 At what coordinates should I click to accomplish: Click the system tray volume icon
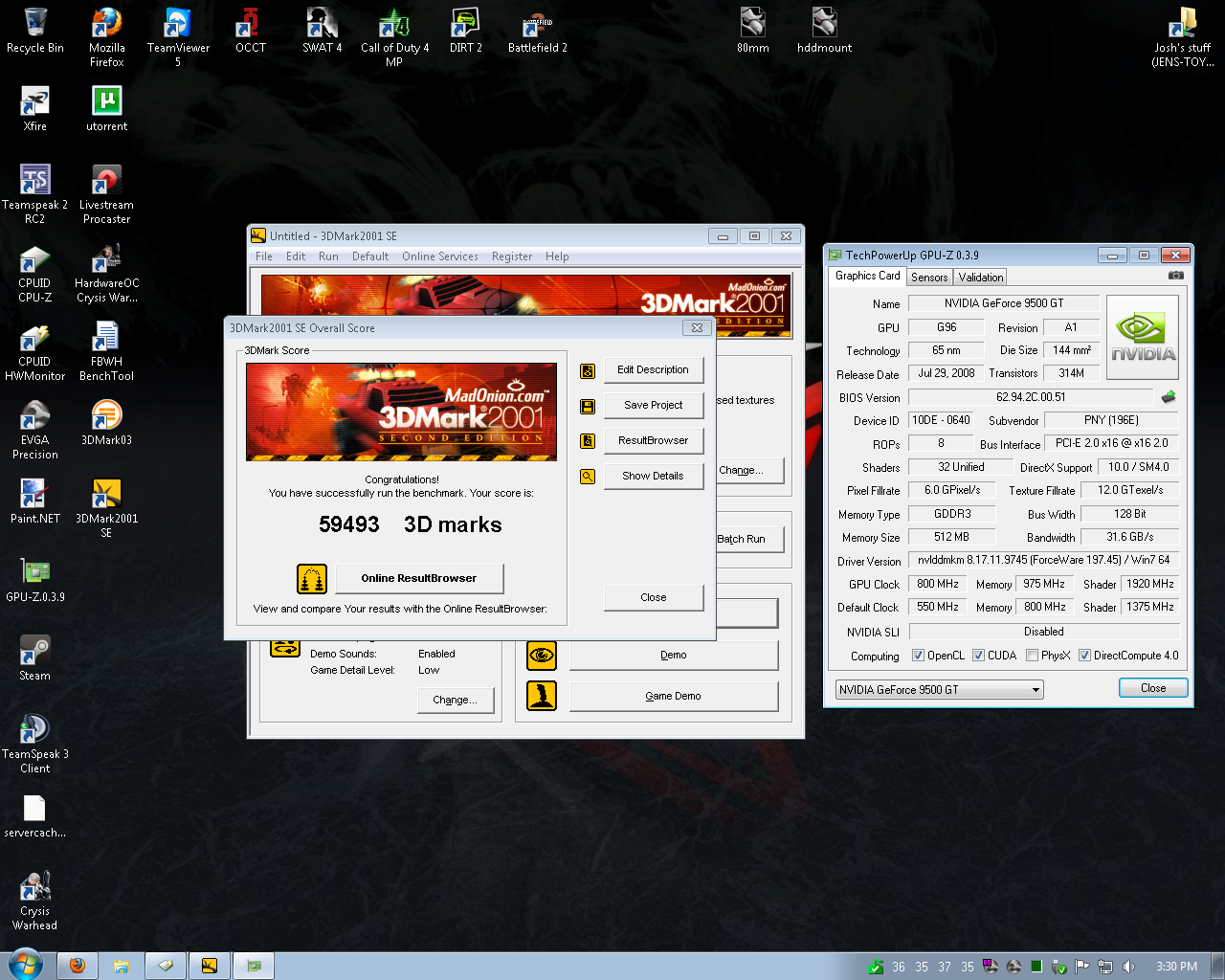[1128, 967]
